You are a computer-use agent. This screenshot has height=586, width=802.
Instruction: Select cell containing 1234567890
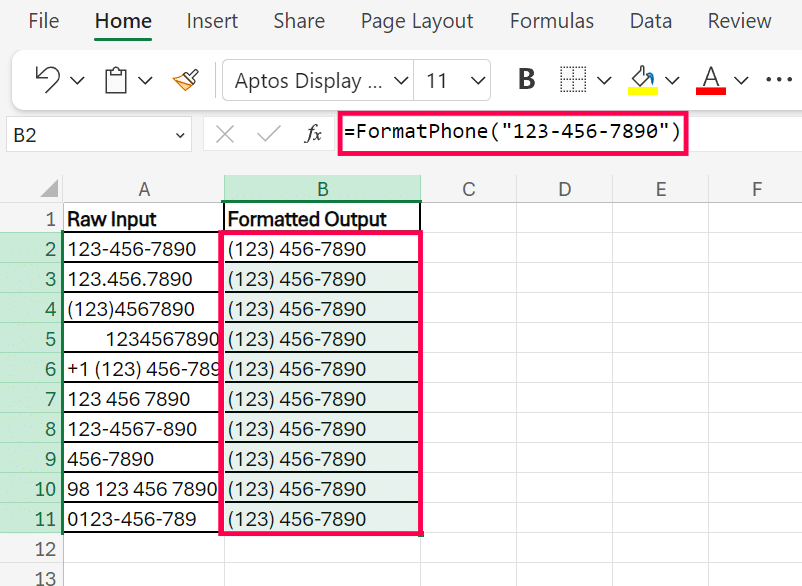[144, 339]
